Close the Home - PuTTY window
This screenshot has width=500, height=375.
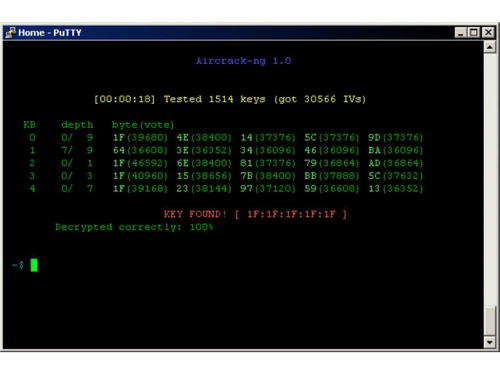pyautogui.click(x=488, y=32)
